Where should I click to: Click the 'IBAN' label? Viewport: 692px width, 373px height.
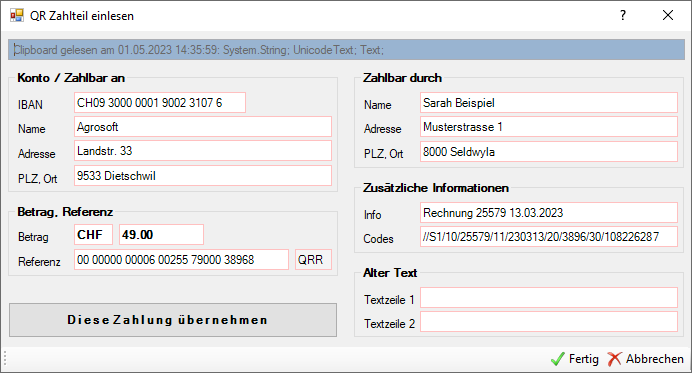(x=30, y=105)
